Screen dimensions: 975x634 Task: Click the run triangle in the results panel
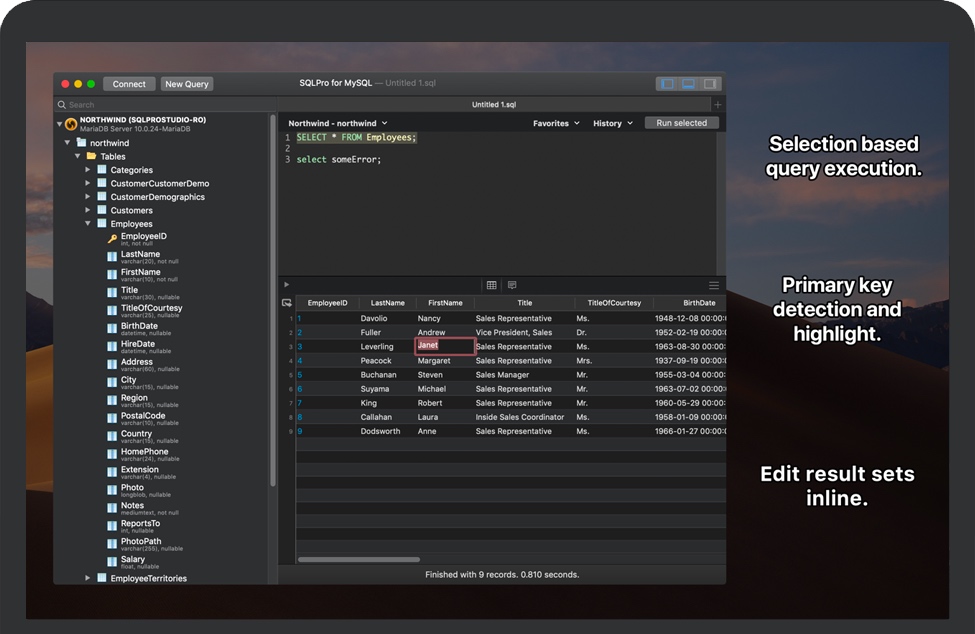click(287, 284)
